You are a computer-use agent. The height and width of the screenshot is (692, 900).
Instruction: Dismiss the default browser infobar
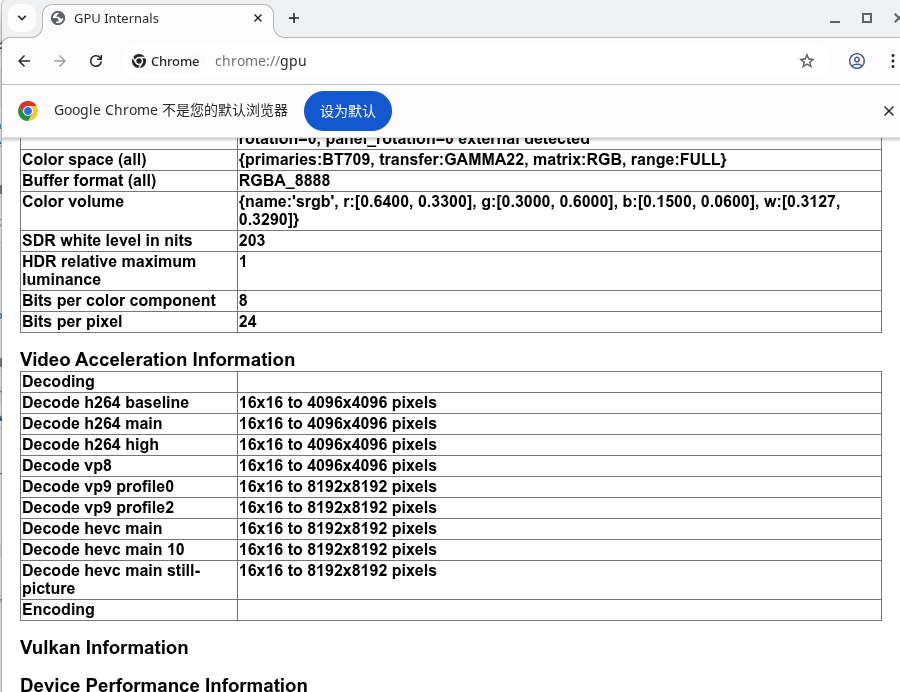(888, 111)
